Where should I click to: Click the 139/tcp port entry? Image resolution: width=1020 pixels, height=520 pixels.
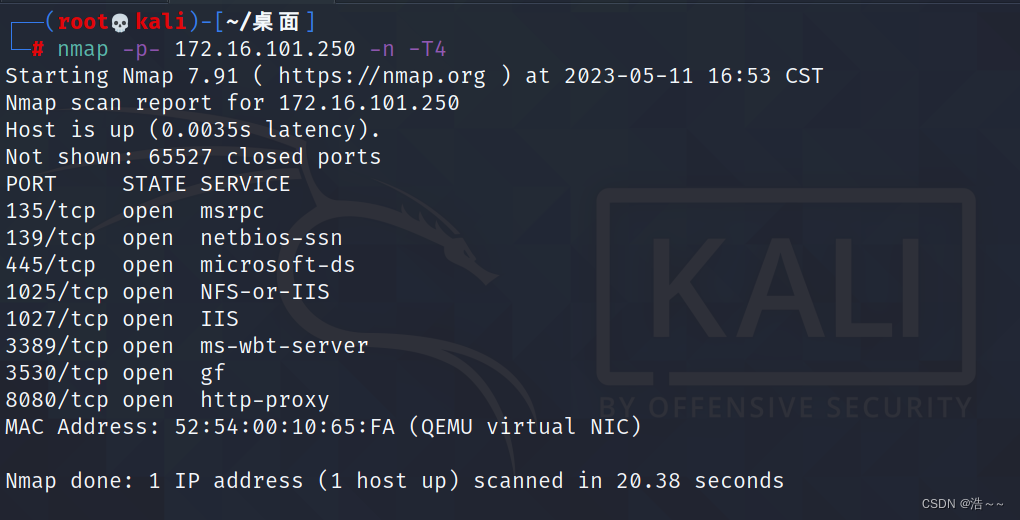pyautogui.click(x=50, y=238)
